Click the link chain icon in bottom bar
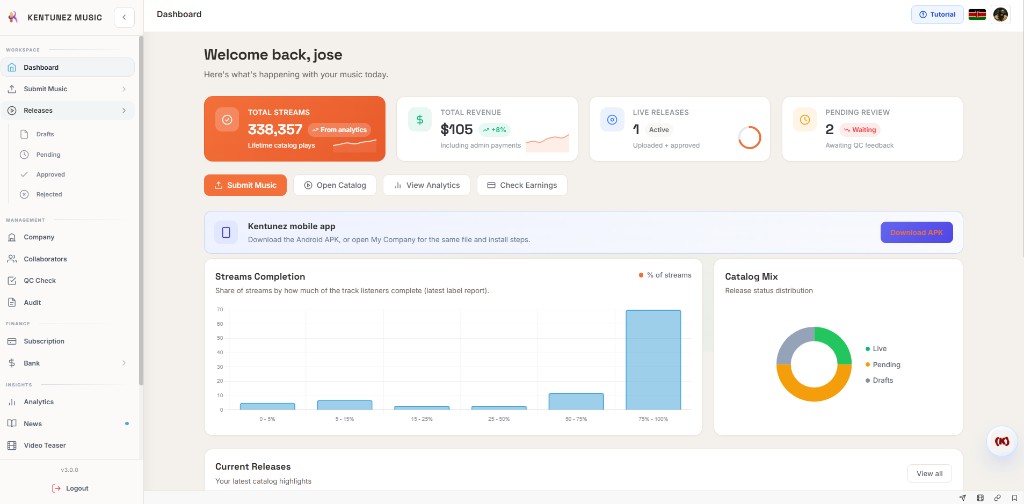Viewport: 1024px width, 504px height. coord(997,497)
